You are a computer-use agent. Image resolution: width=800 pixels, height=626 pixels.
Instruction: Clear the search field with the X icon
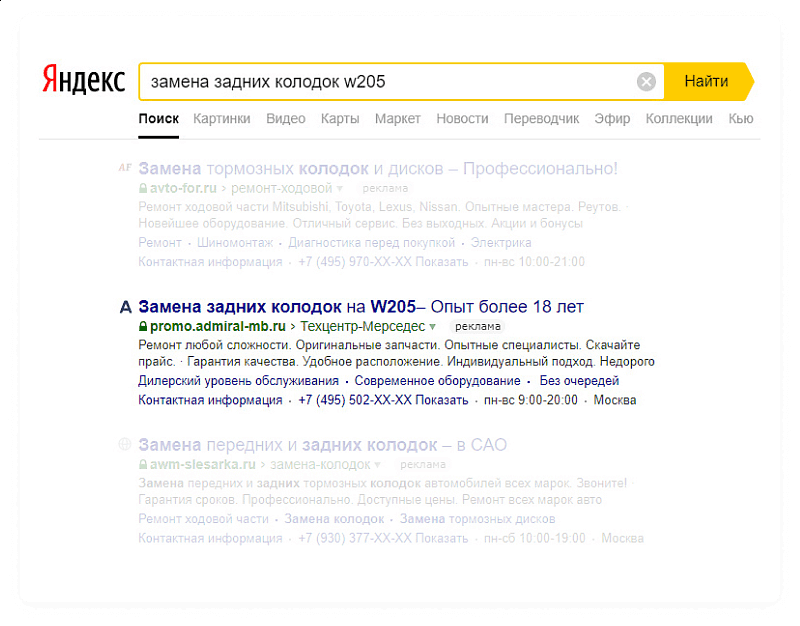[x=646, y=81]
